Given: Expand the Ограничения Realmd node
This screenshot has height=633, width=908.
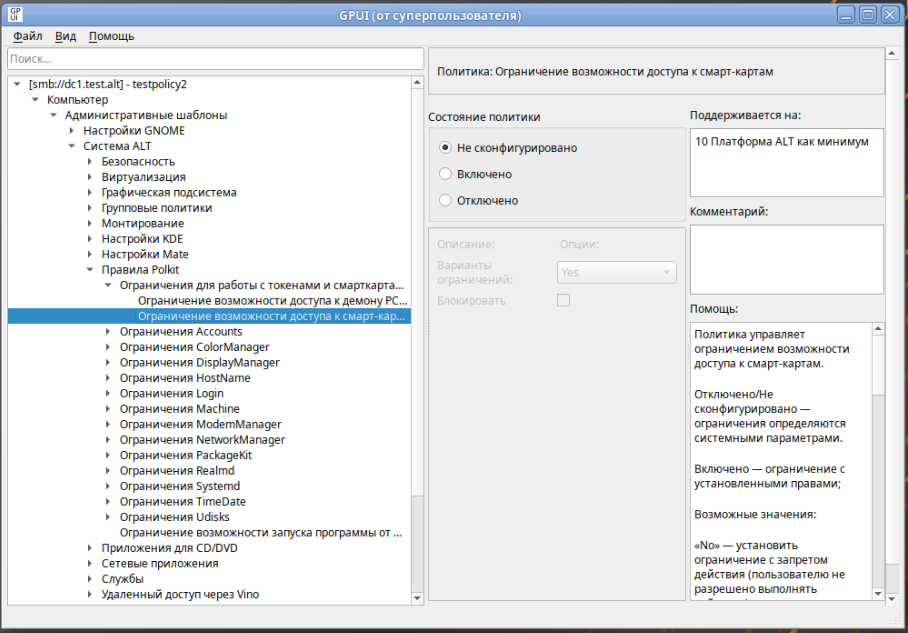Looking at the screenshot, I should click(108, 470).
